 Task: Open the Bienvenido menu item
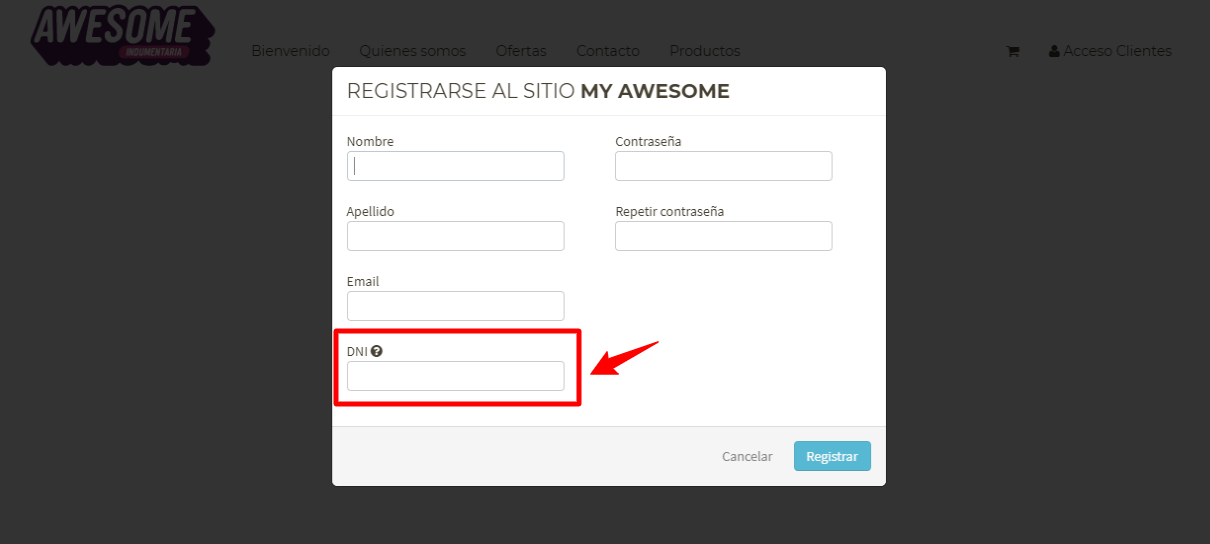coord(290,51)
